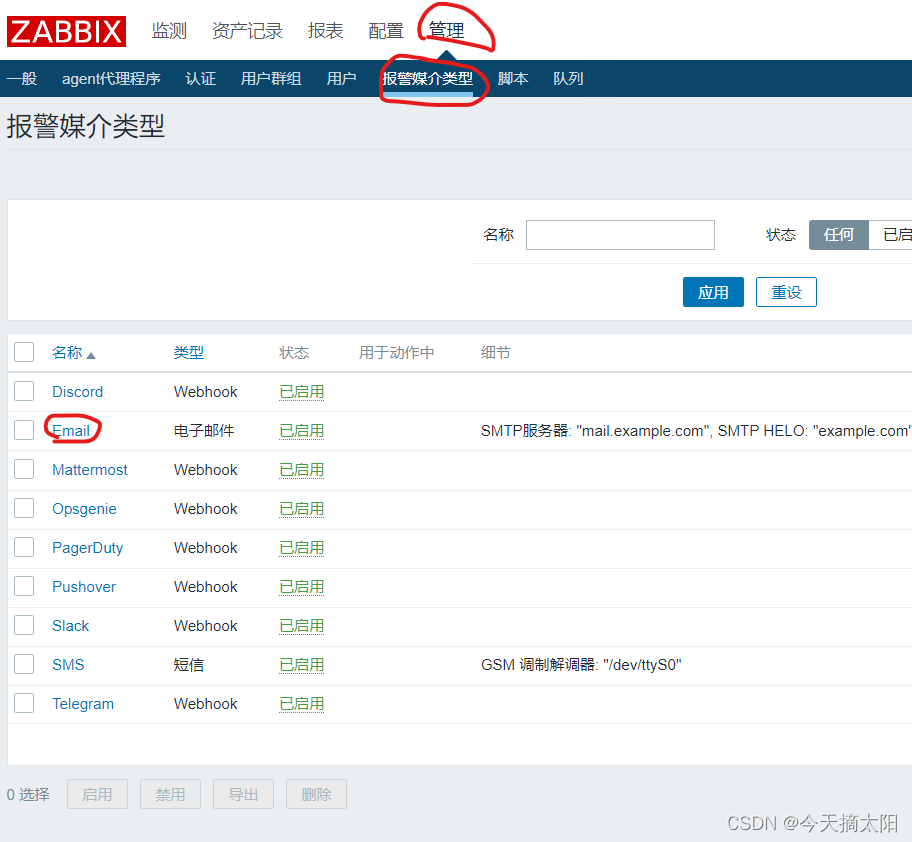Click the Webhook type cell for Telegram
The height and width of the screenshot is (842, 912).
[x=205, y=704]
